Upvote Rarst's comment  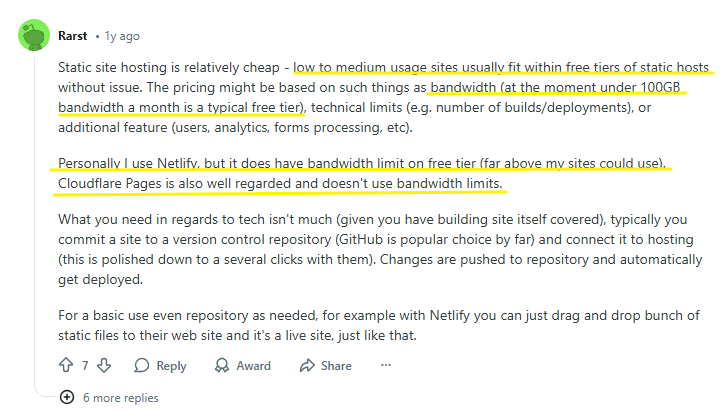point(66,366)
